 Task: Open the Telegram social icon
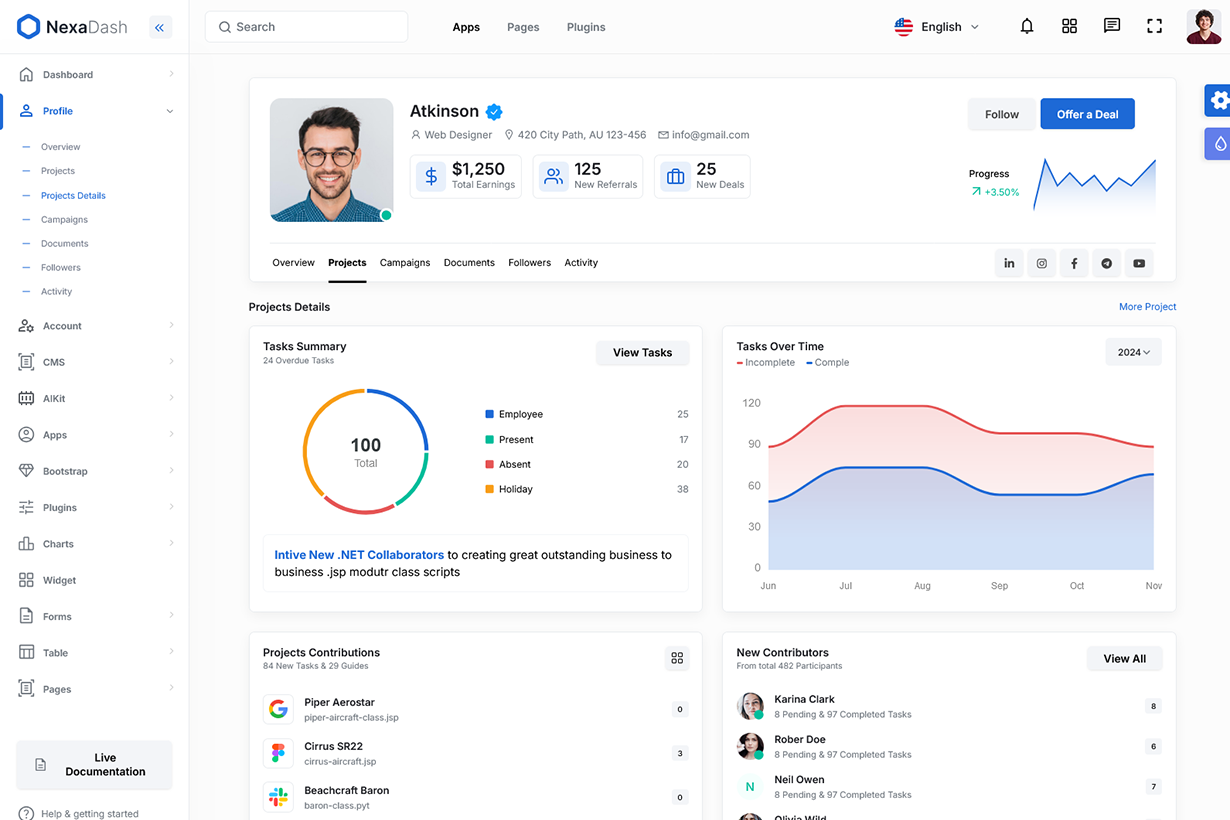click(x=1106, y=263)
